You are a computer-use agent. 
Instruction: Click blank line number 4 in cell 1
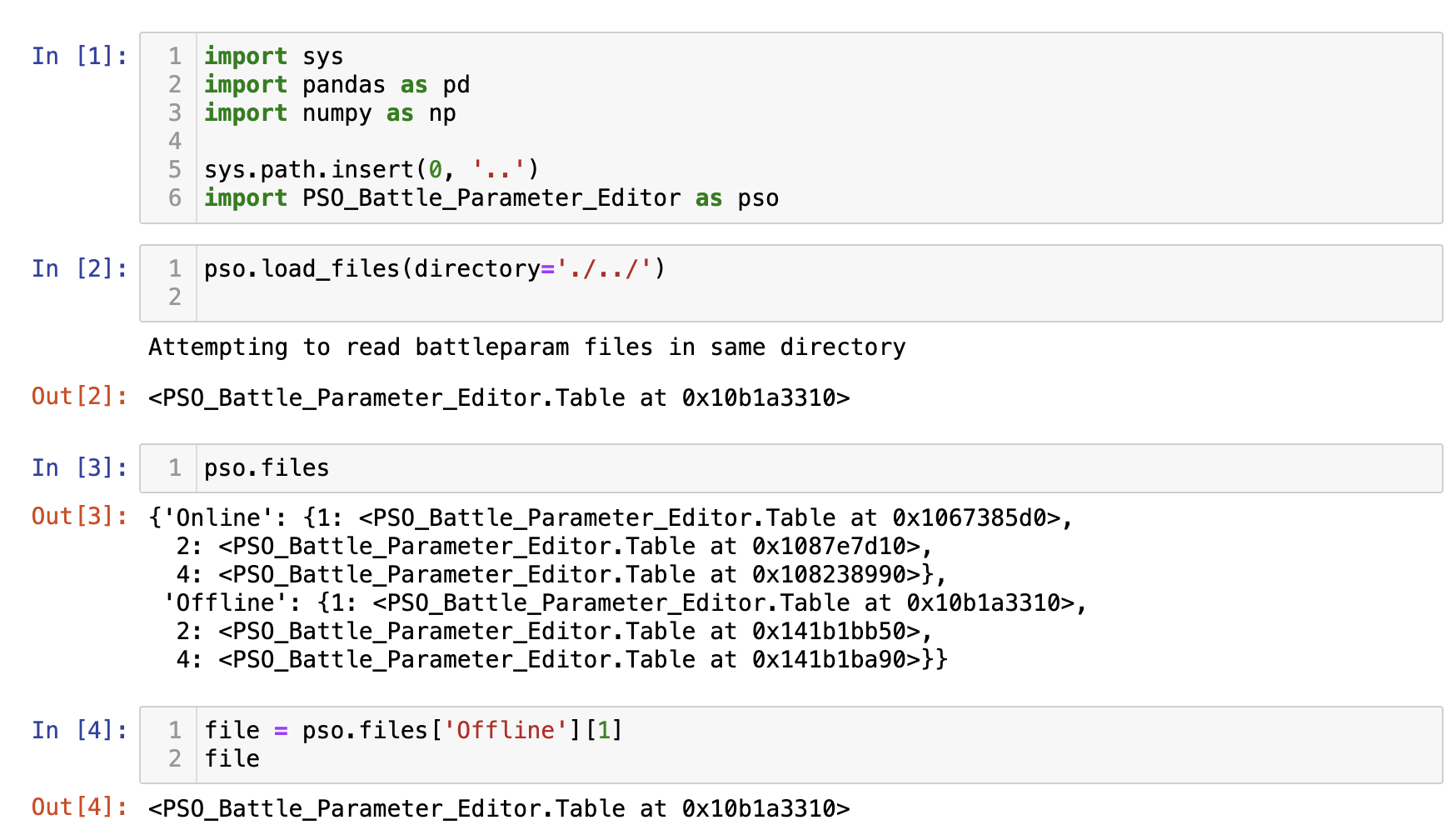(175, 141)
